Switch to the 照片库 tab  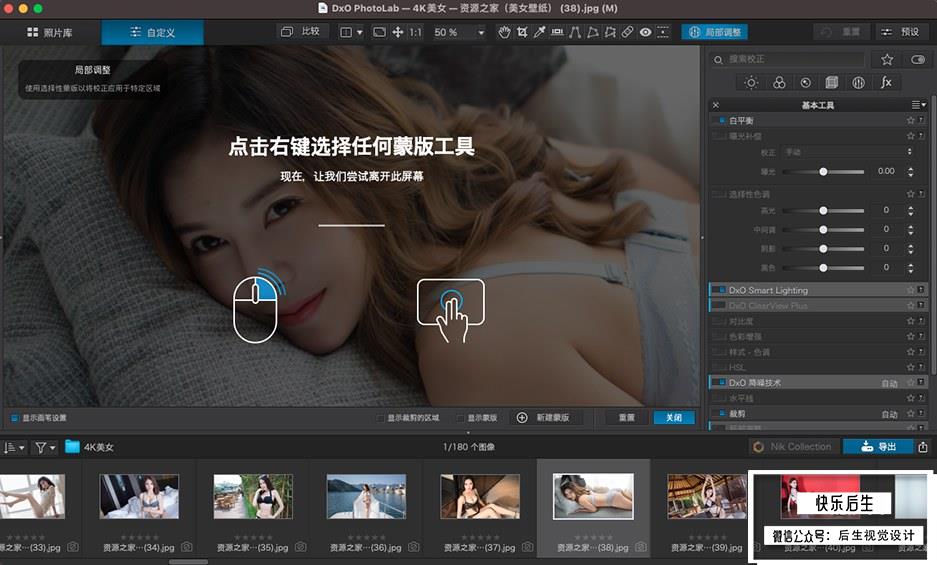[x=50, y=32]
